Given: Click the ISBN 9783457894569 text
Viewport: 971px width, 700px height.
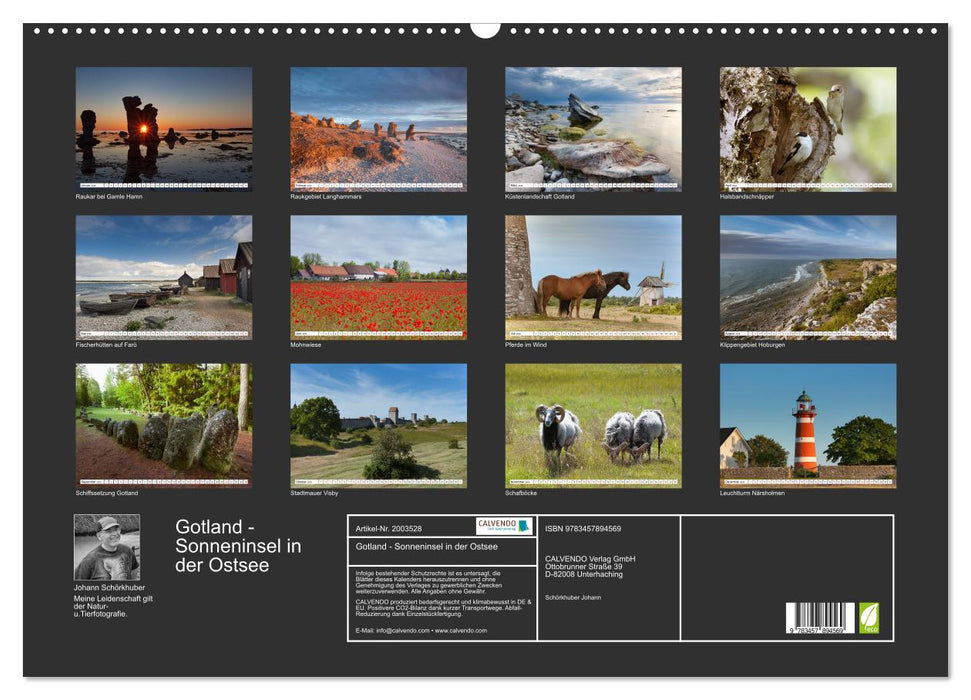Looking at the screenshot, I should (x=581, y=527).
